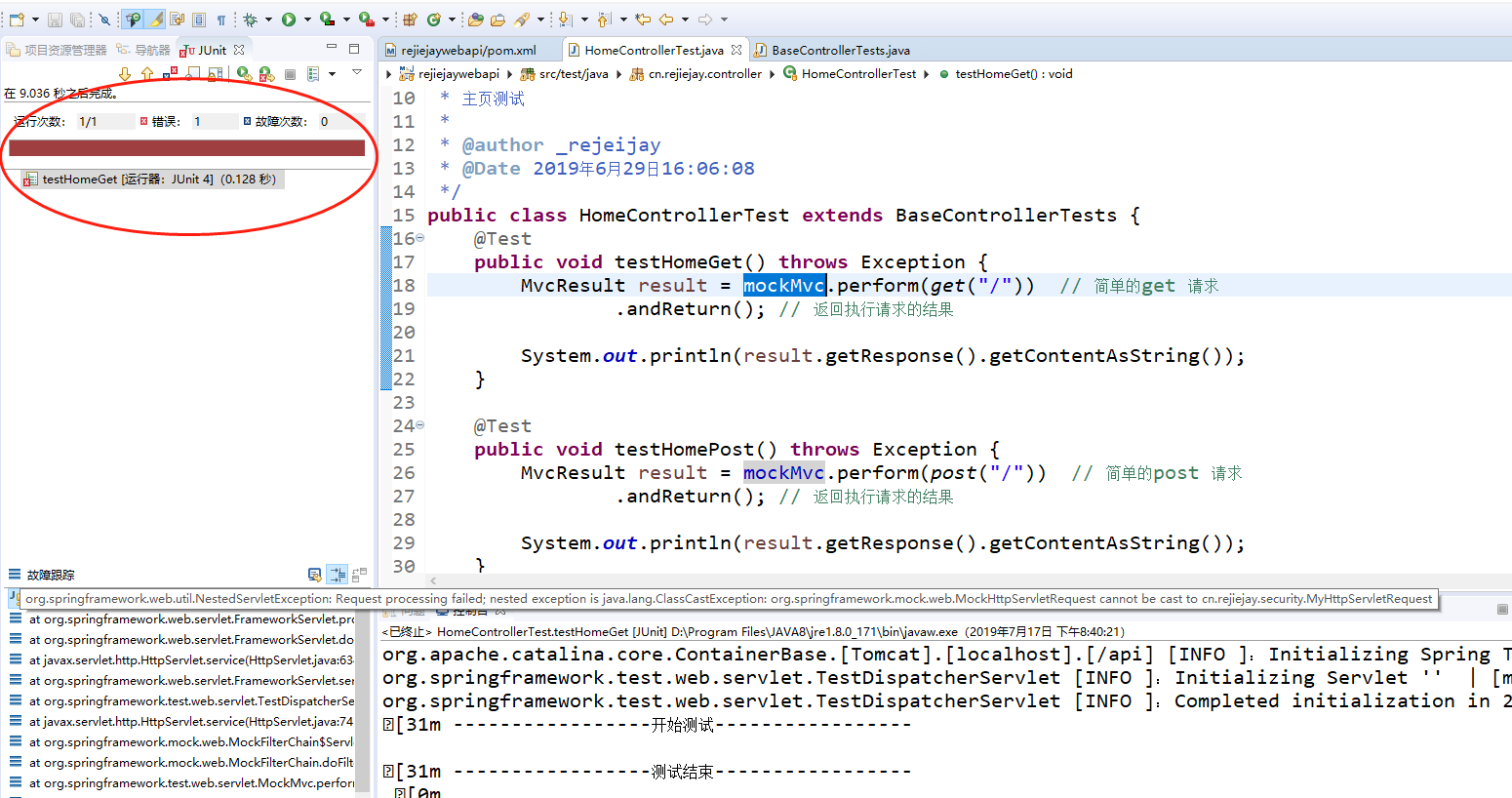
Task: Select stack line MockMvc.perfor
Action: click(181, 783)
